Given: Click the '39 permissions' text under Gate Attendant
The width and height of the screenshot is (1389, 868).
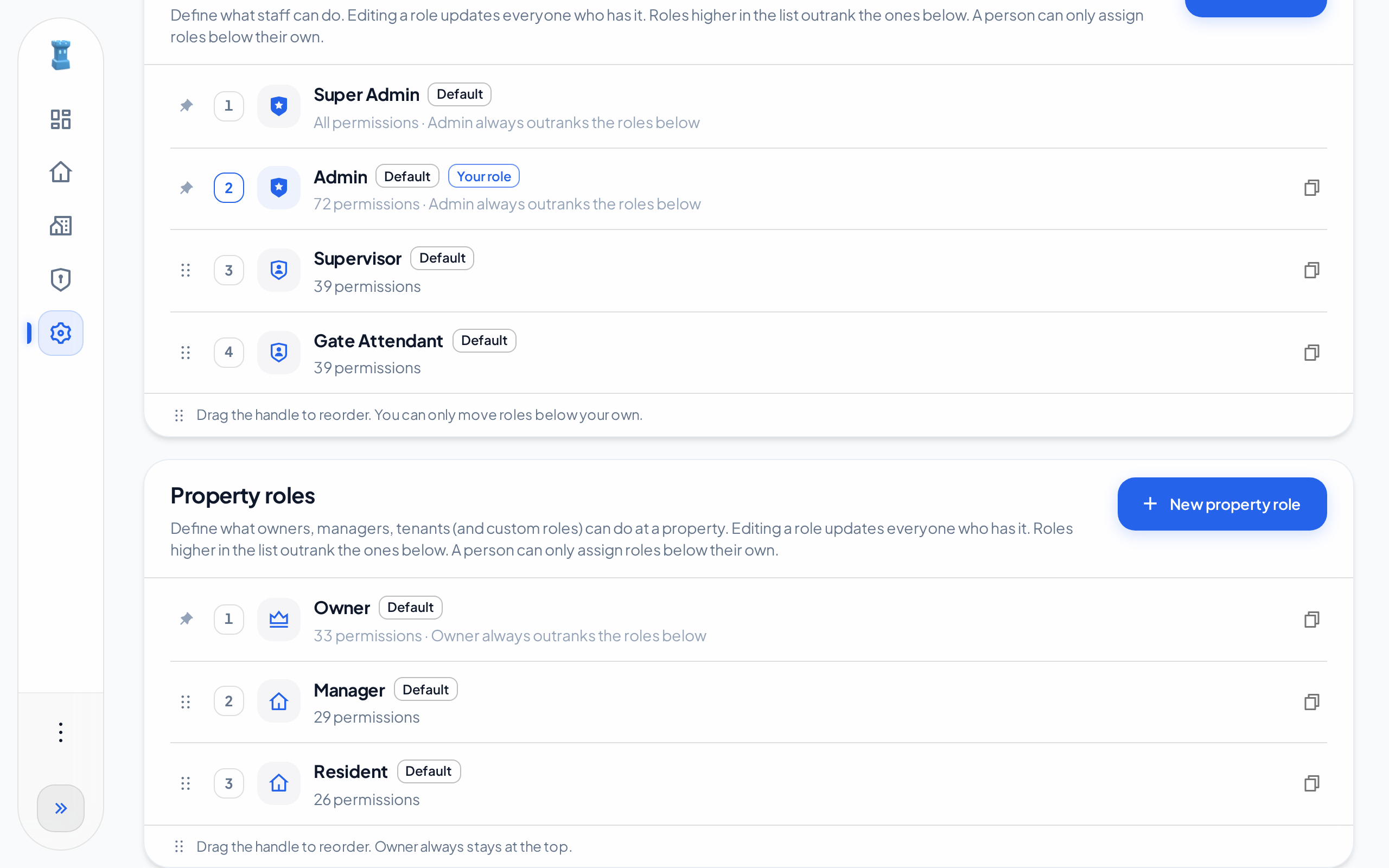Looking at the screenshot, I should pos(367,368).
